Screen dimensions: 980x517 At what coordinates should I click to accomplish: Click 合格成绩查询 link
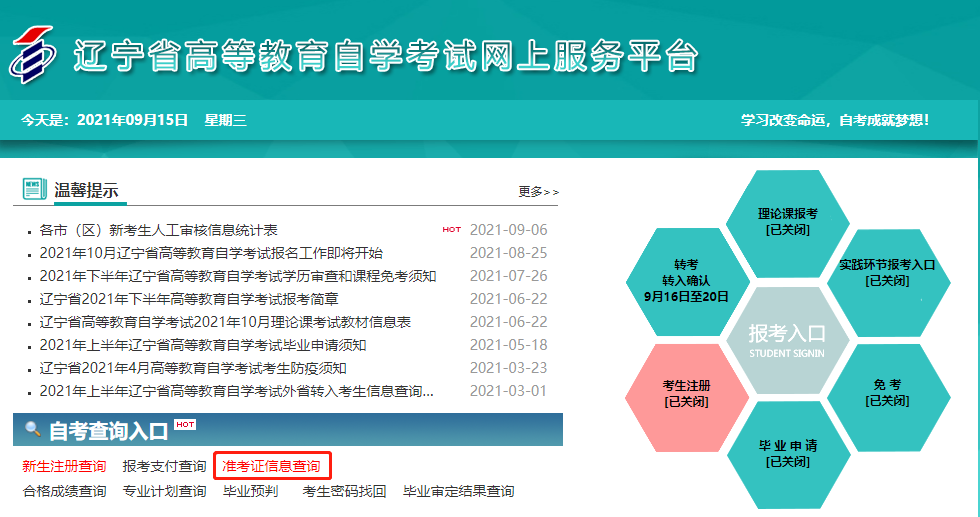click(64, 491)
